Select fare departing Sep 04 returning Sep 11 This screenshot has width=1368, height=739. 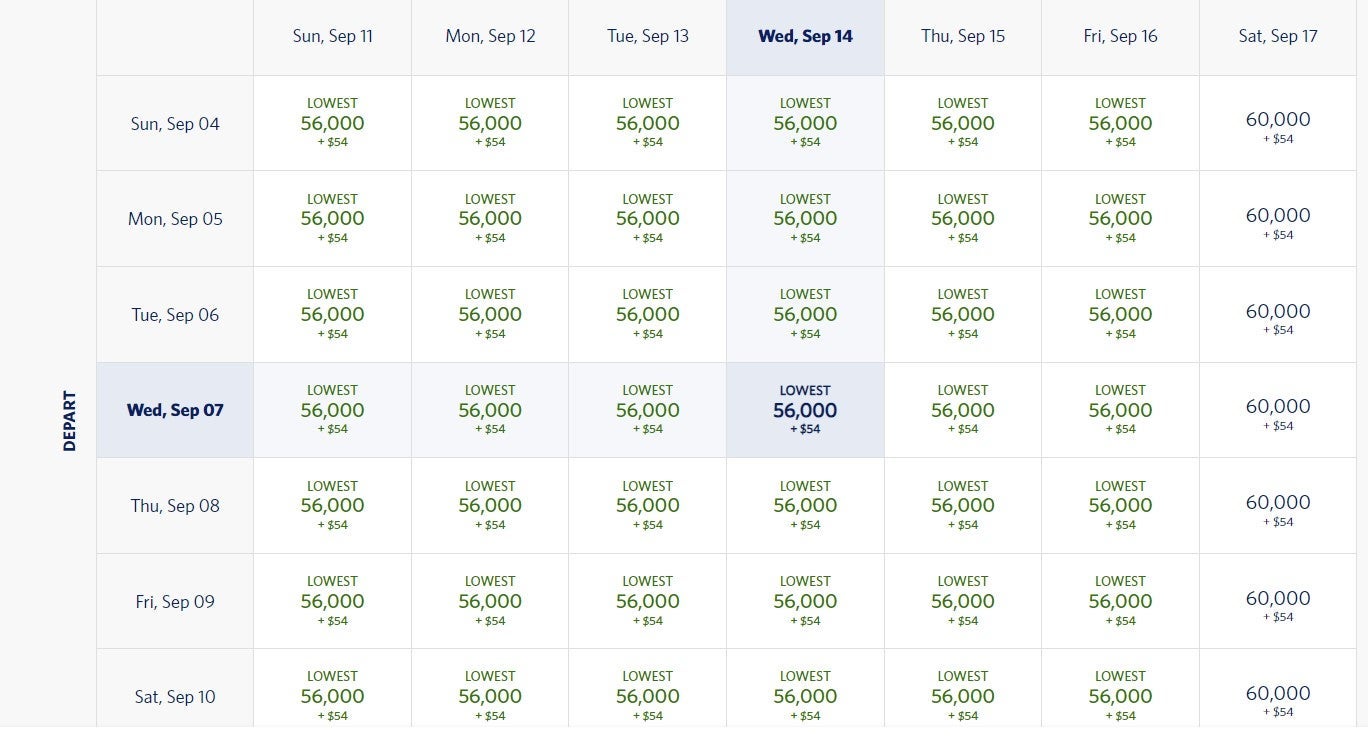point(332,123)
